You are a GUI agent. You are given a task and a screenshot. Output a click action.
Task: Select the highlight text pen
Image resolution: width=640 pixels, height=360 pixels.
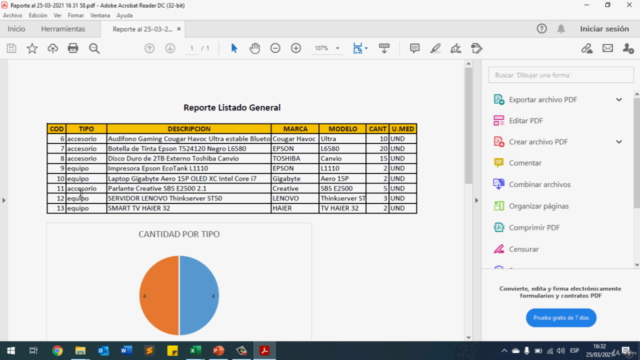click(x=435, y=48)
